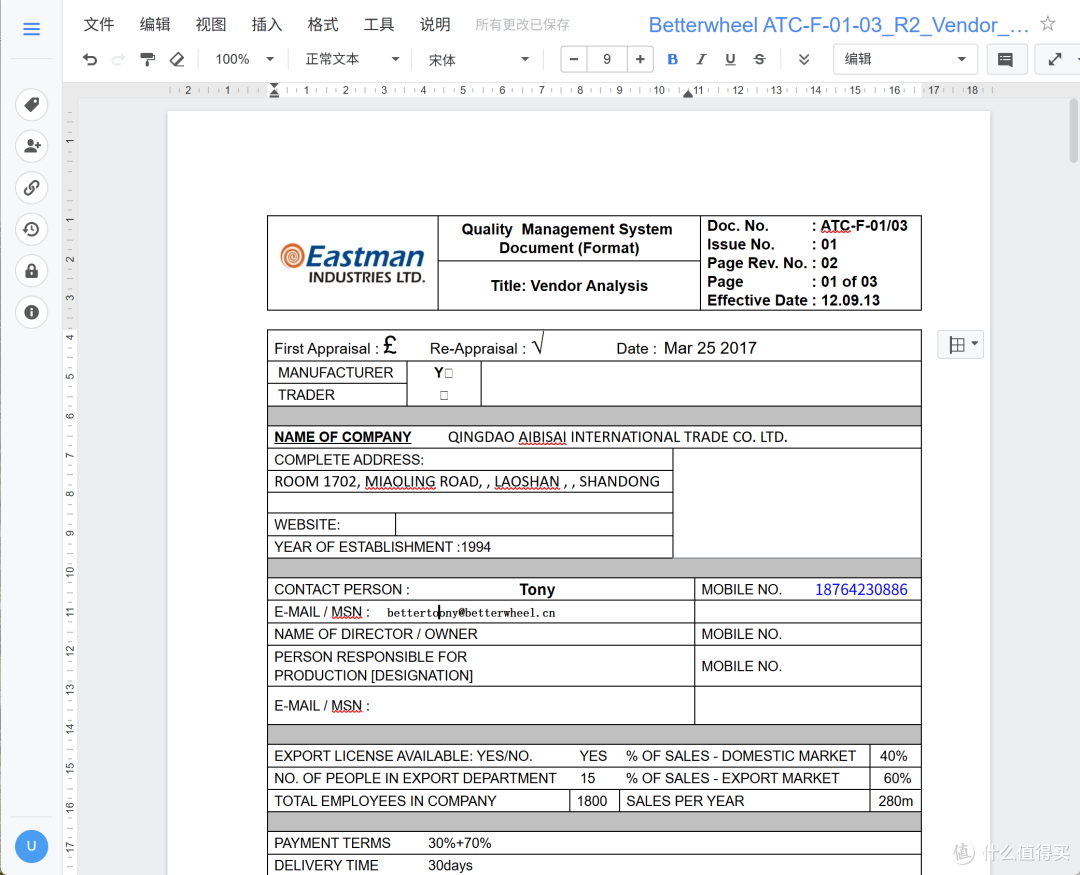Click the font size 9 field

(x=607, y=59)
